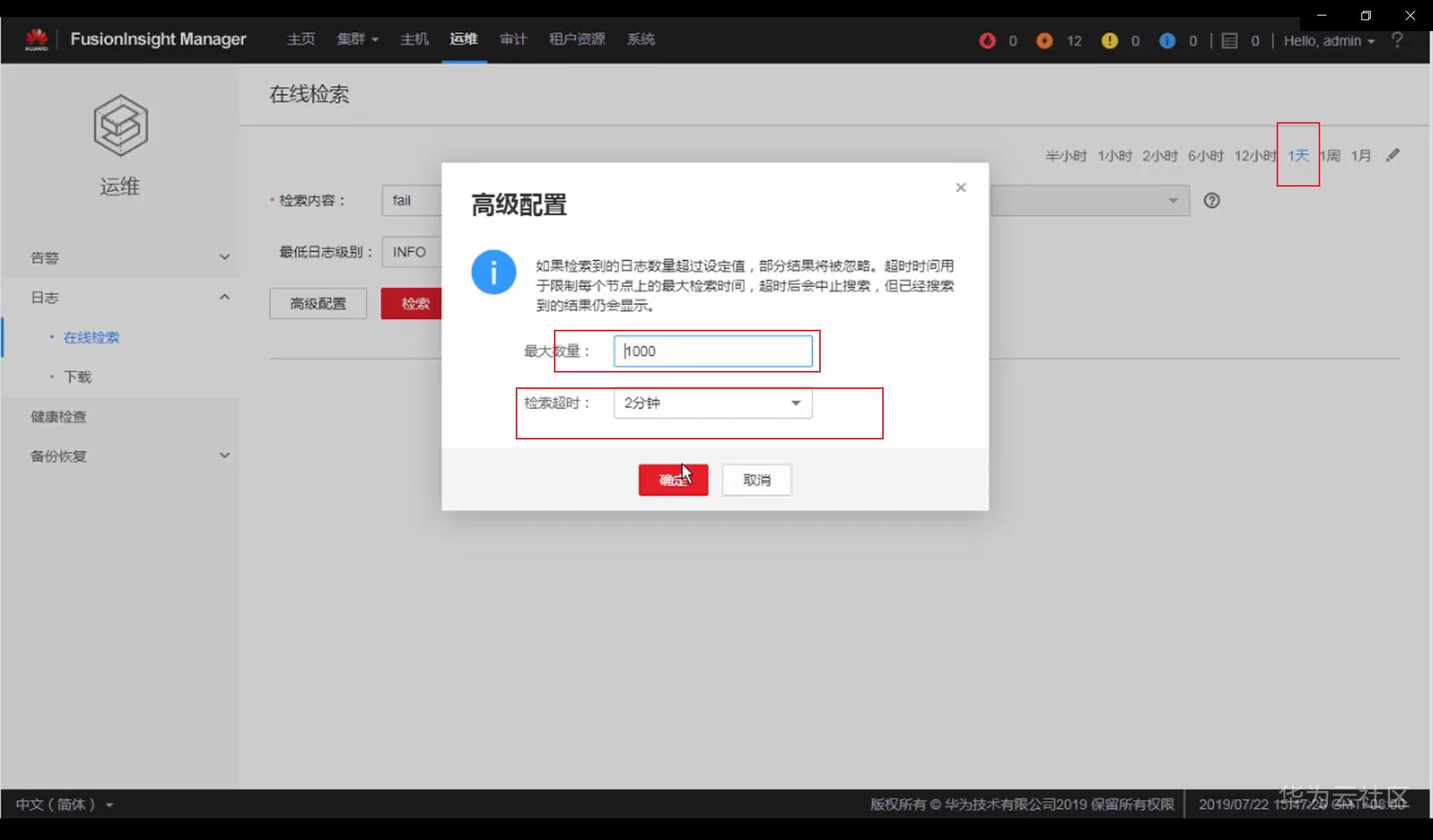This screenshot has width=1433, height=840.
Task: Click the blue info icon in the dialog
Action: pyautogui.click(x=493, y=272)
